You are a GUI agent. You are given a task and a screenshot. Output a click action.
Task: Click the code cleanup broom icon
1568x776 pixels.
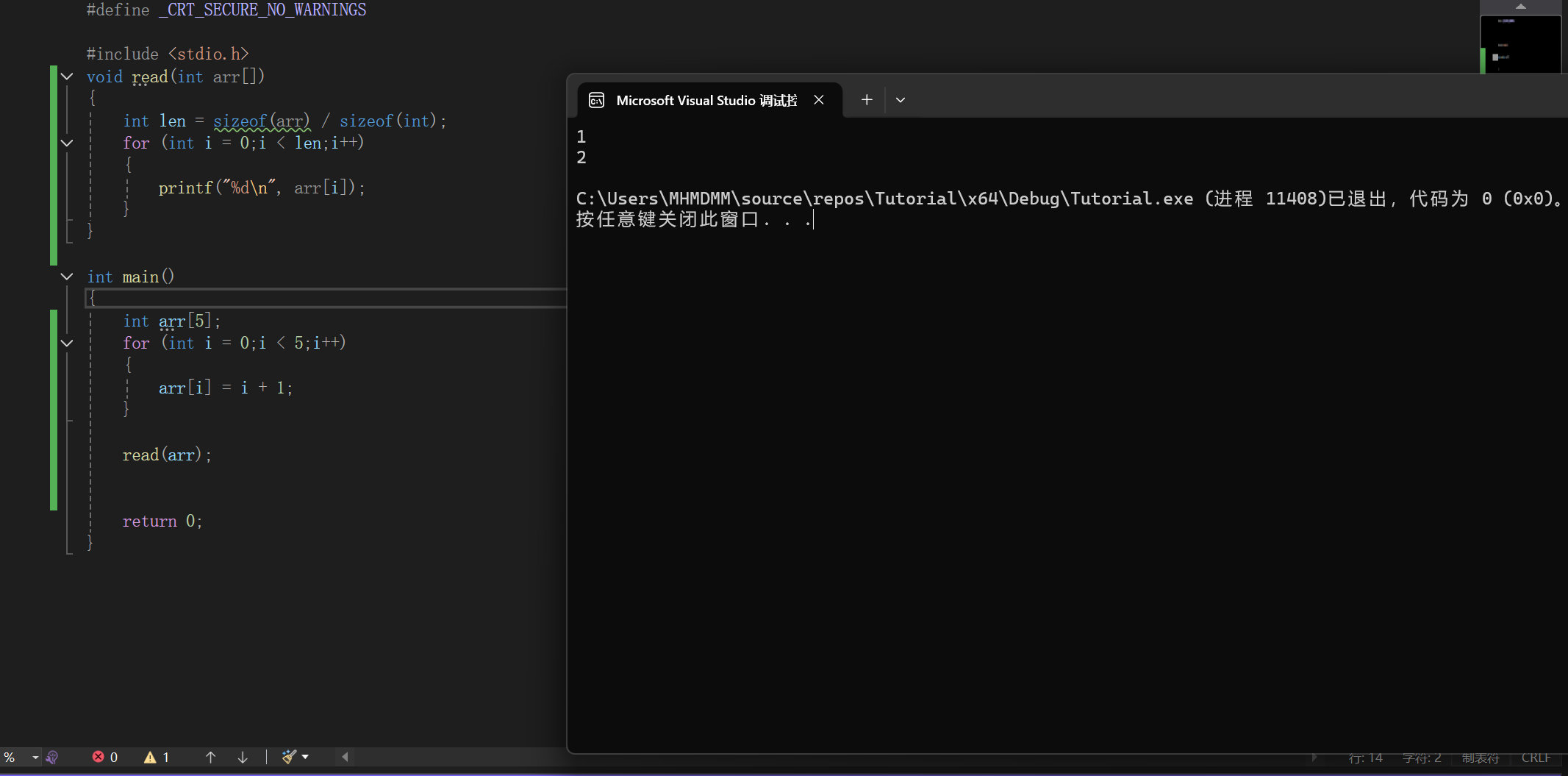(289, 757)
